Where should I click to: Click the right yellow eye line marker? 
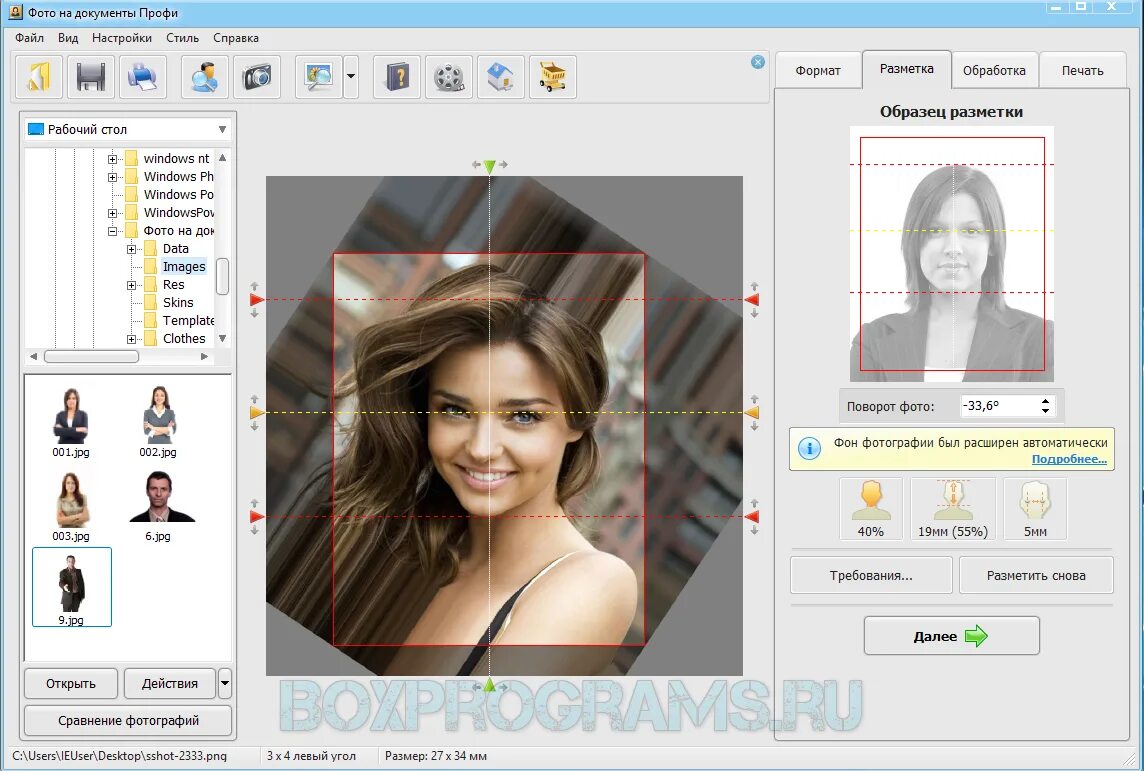[x=752, y=413]
